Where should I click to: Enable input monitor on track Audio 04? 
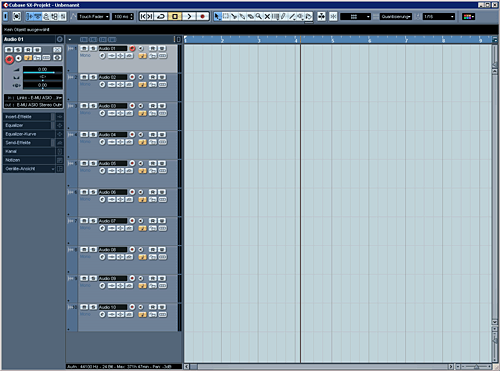click(x=141, y=134)
